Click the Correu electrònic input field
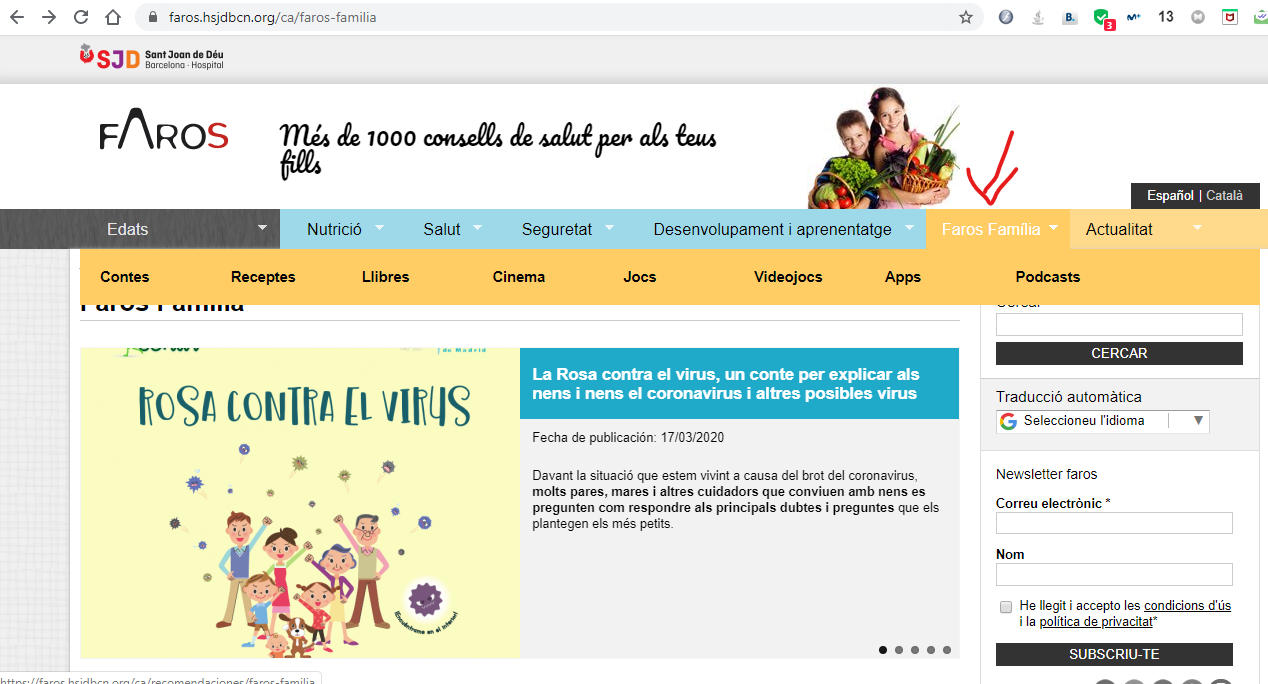 [x=1114, y=523]
